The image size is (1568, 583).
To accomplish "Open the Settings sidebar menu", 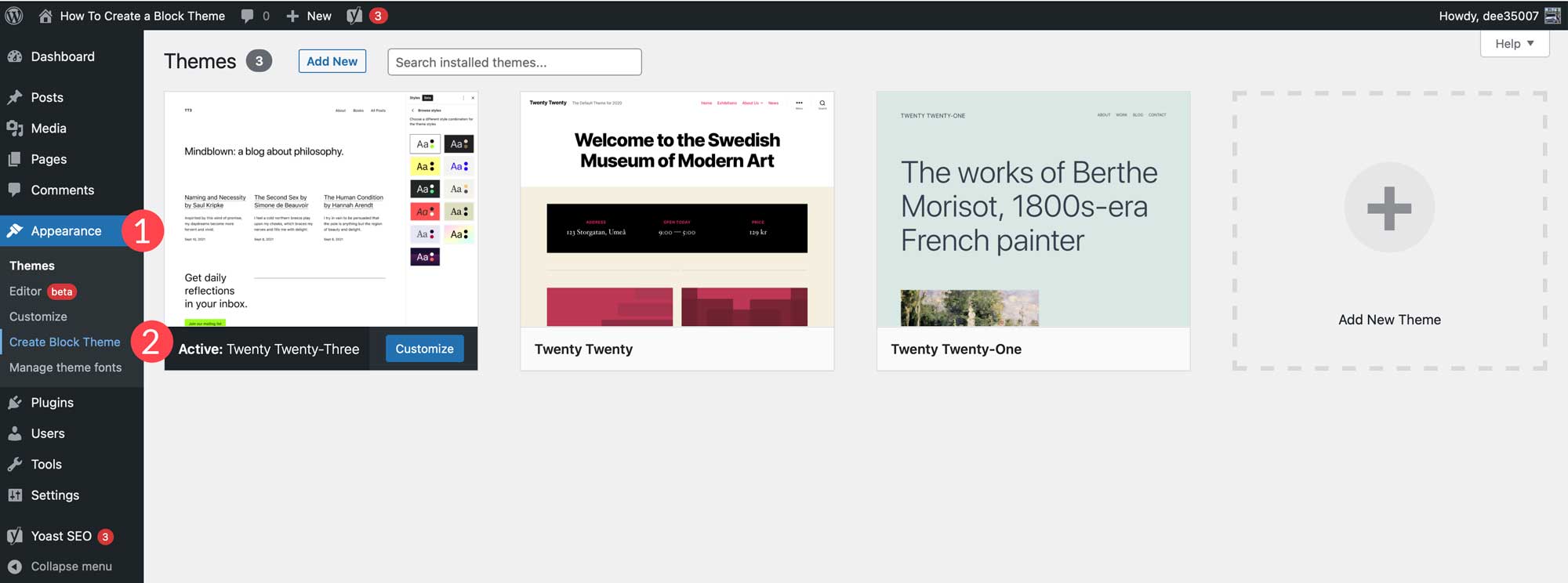I will (55, 495).
